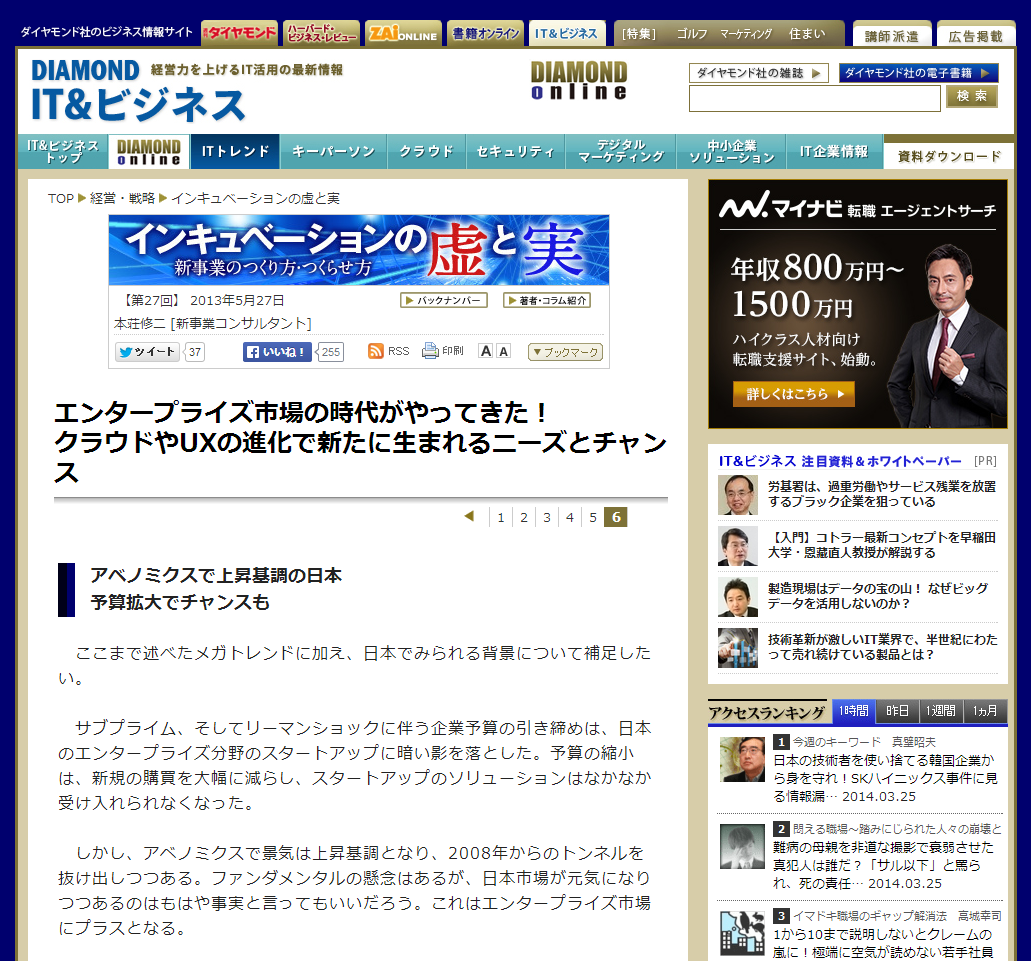Click the DIAMOND IT&ビジネス site logo
1031x961 pixels.
click(139, 90)
